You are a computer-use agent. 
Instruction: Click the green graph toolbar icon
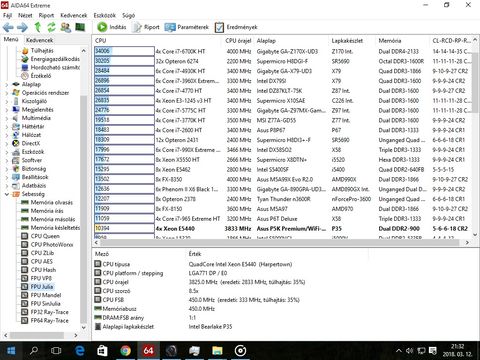pos(80,27)
